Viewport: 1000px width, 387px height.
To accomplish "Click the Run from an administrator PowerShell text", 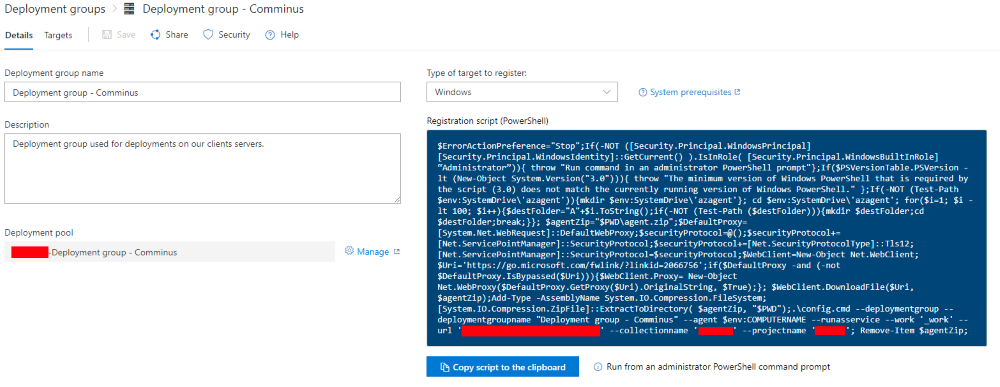I will (718, 367).
